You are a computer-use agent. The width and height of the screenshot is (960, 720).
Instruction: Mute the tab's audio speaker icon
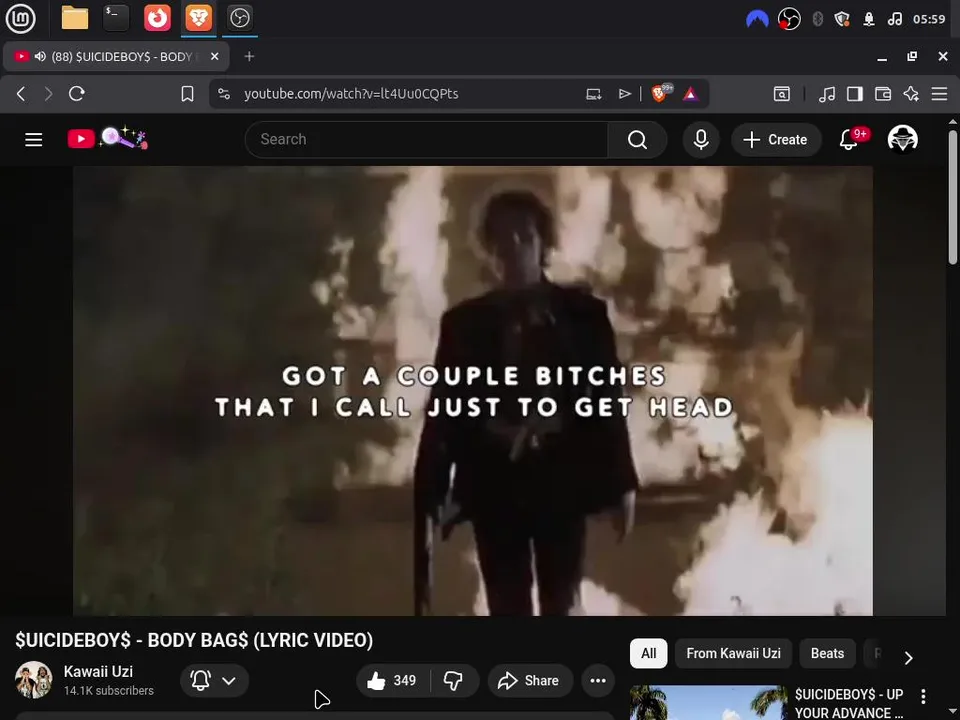pyautogui.click(x=40, y=56)
